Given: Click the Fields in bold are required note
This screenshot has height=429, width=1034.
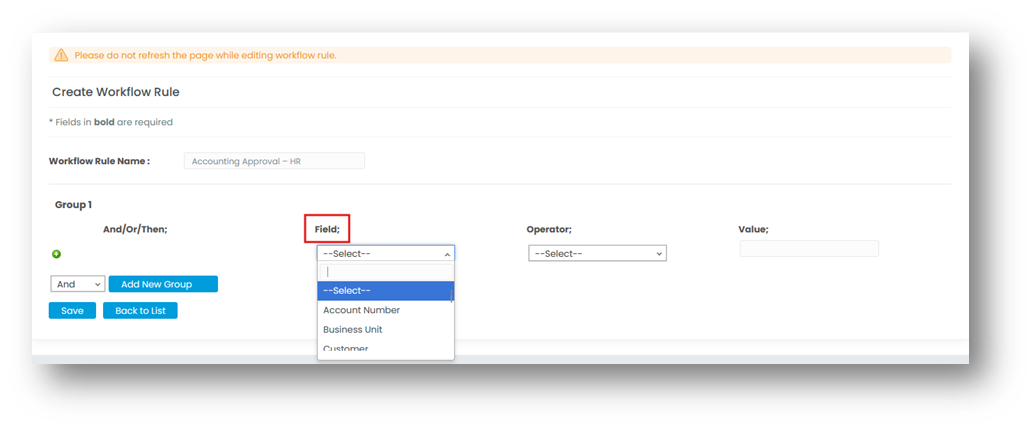Looking at the screenshot, I should click(x=111, y=122).
